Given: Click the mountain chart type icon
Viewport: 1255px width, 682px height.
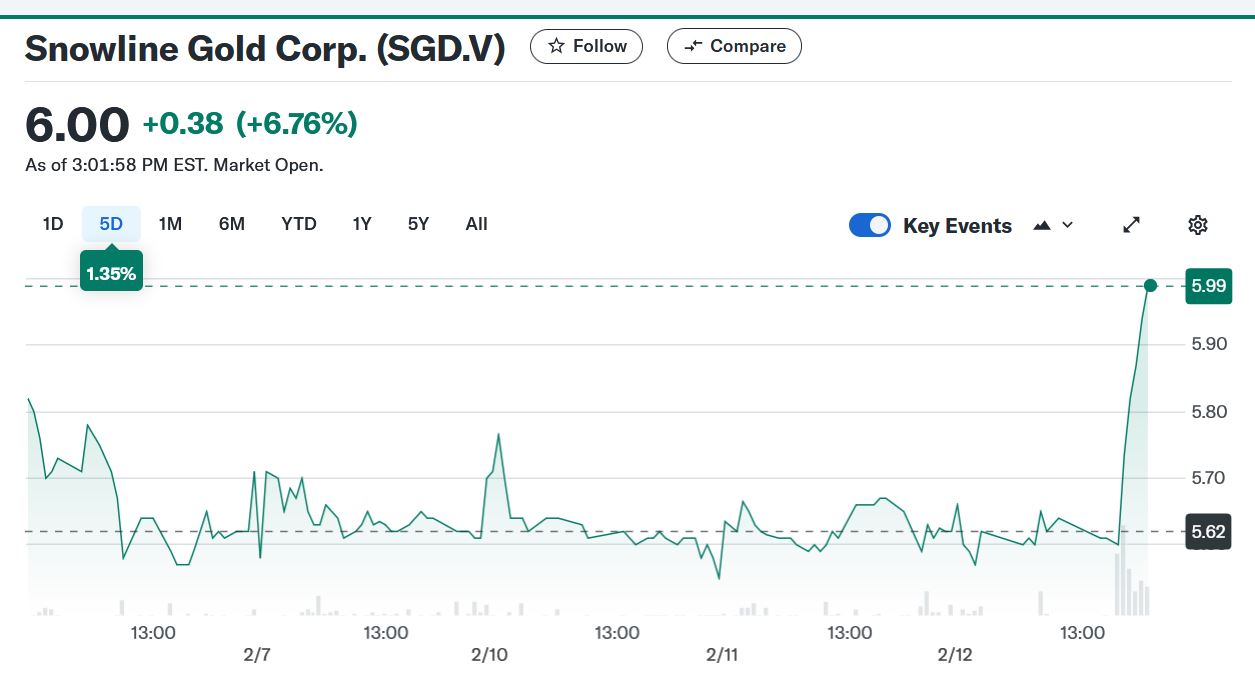Looking at the screenshot, I should 1042,225.
